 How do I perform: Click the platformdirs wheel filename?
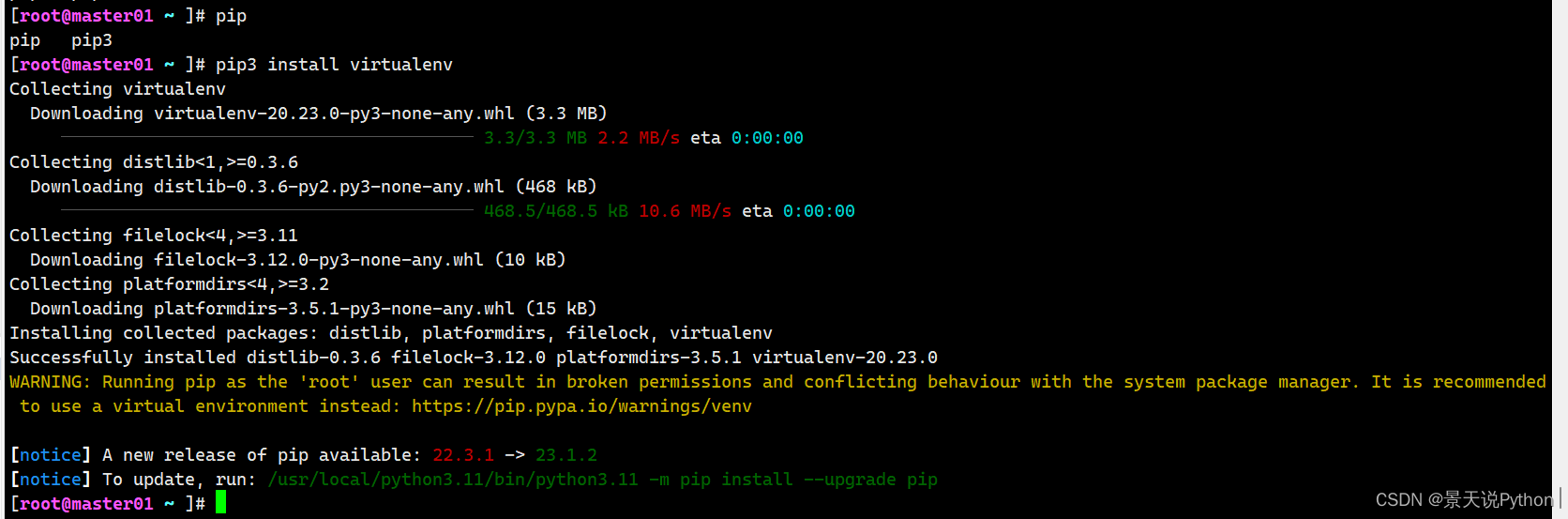tap(334, 309)
